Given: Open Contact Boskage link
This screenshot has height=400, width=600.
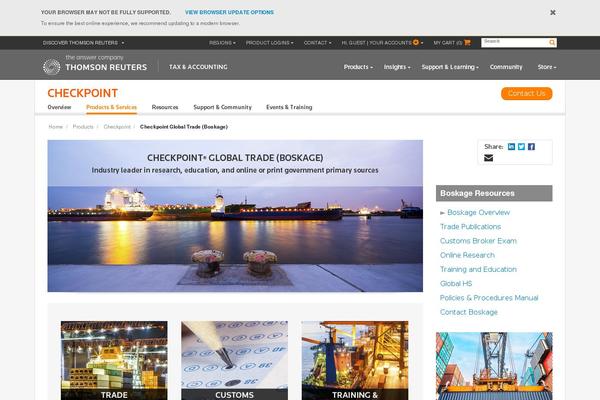Looking at the screenshot, I should coord(469,312).
